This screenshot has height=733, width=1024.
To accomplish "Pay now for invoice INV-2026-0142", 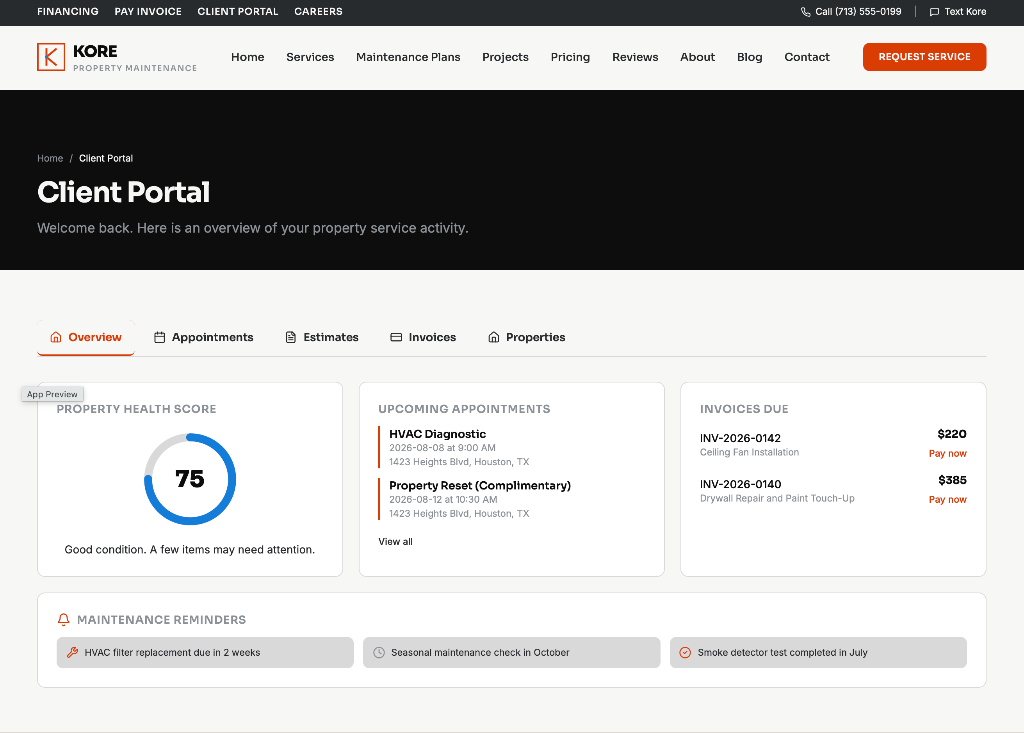I will click(x=948, y=453).
